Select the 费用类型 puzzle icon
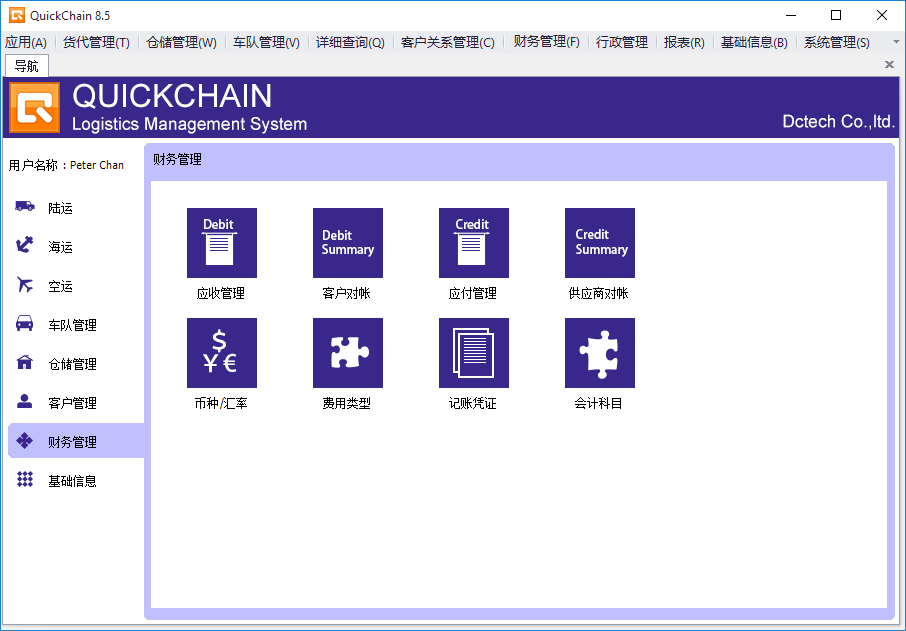Screen dimensions: 906x631 [x=347, y=353]
